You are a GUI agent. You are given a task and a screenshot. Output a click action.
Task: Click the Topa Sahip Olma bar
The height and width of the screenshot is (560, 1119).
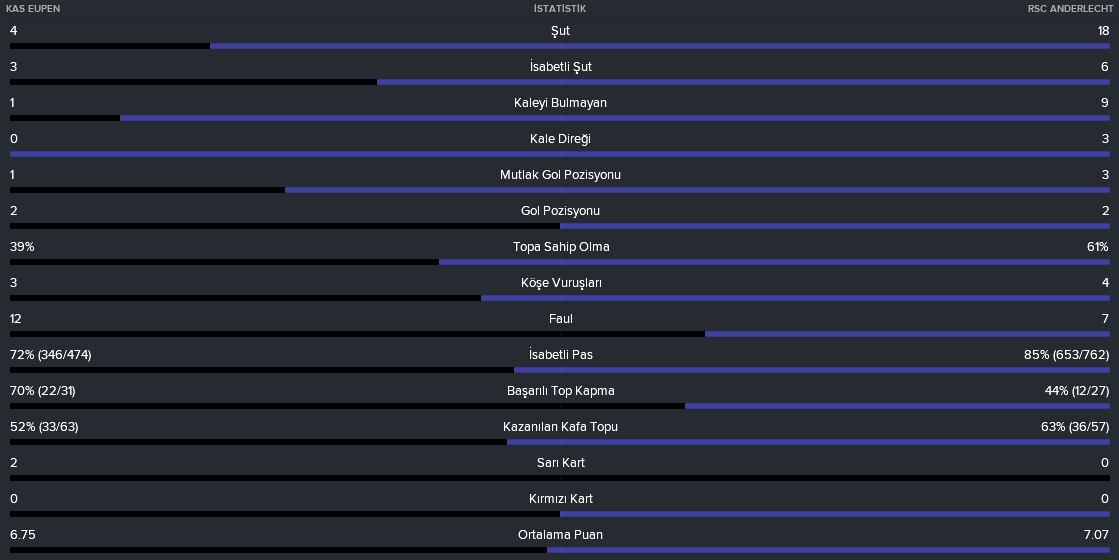(560, 262)
